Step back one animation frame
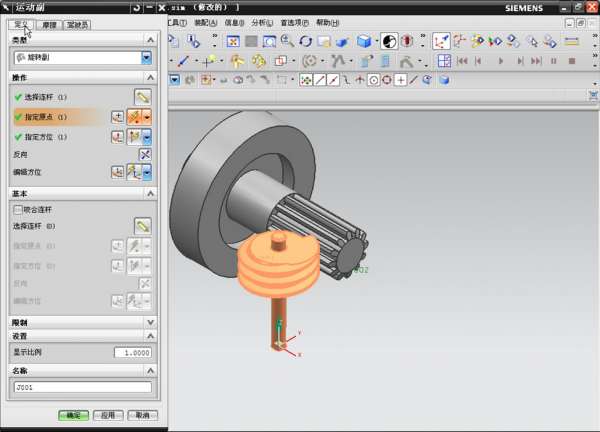The height and width of the screenshot is (432, 600). click(x=478, y=61)
